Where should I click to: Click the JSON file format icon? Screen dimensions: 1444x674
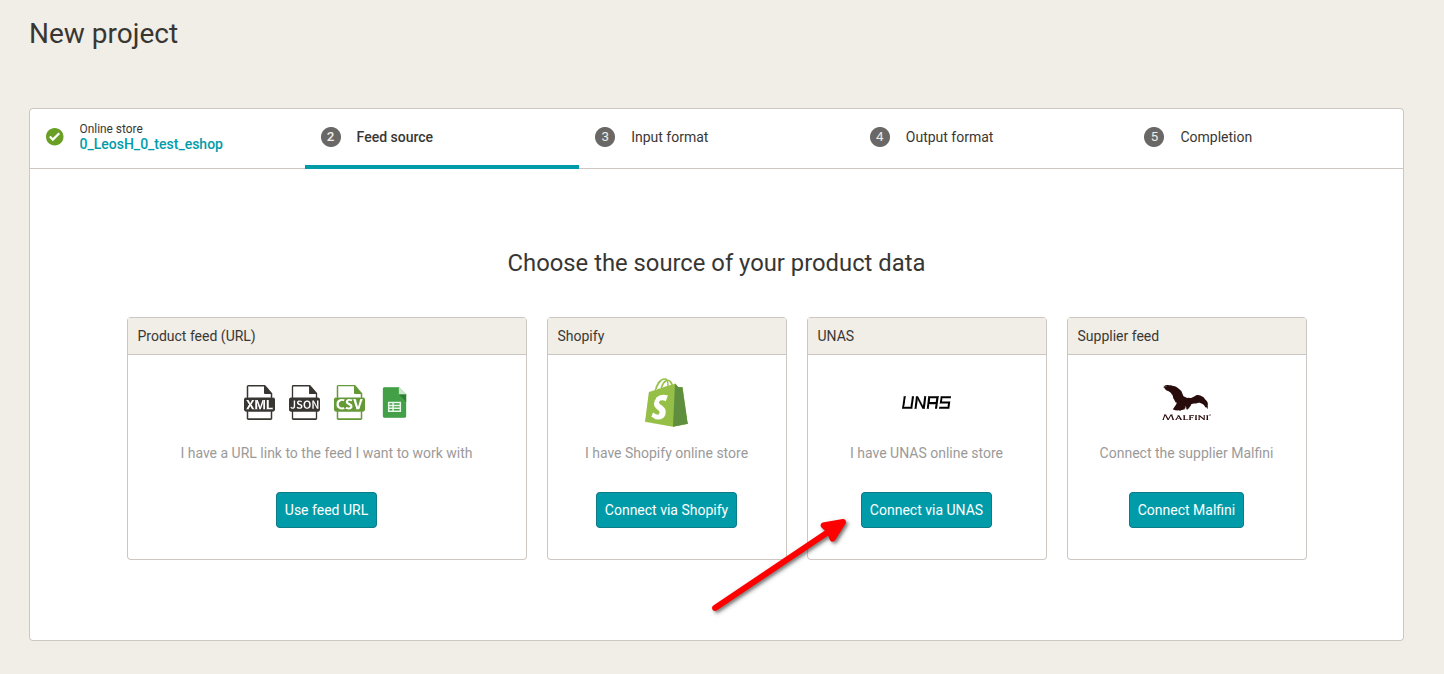click(x=304, y=402)
